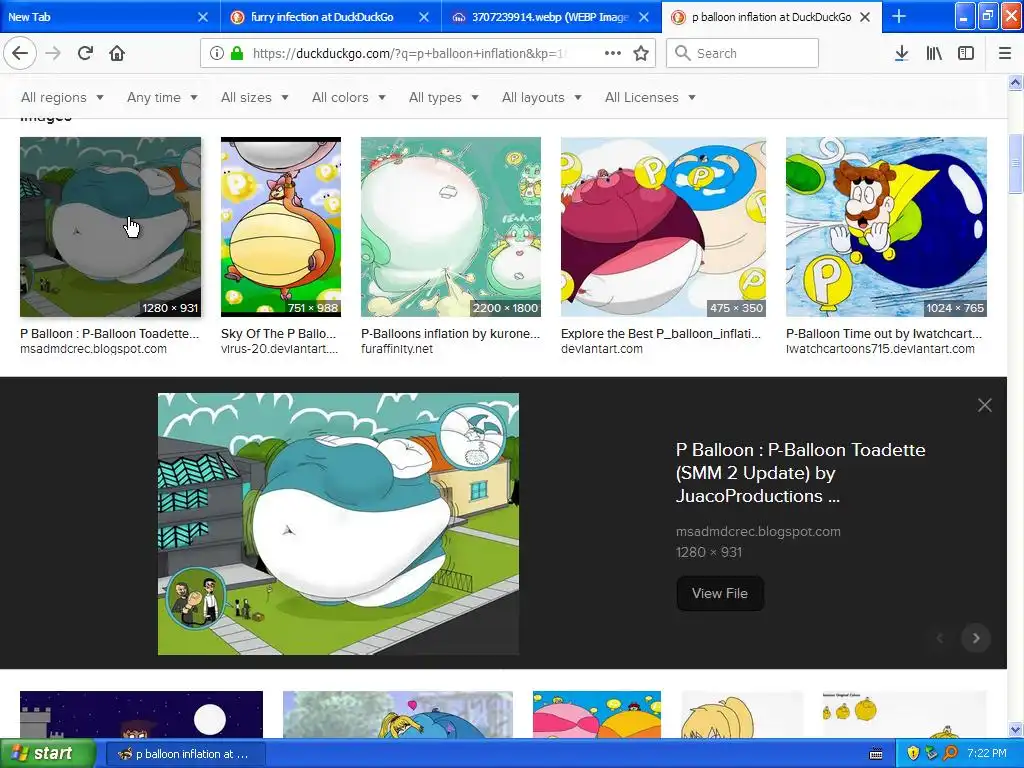Screen dimensions: 1024x768
Task: Close the 3707239914.webp image tab
Action: pos(644,17)
